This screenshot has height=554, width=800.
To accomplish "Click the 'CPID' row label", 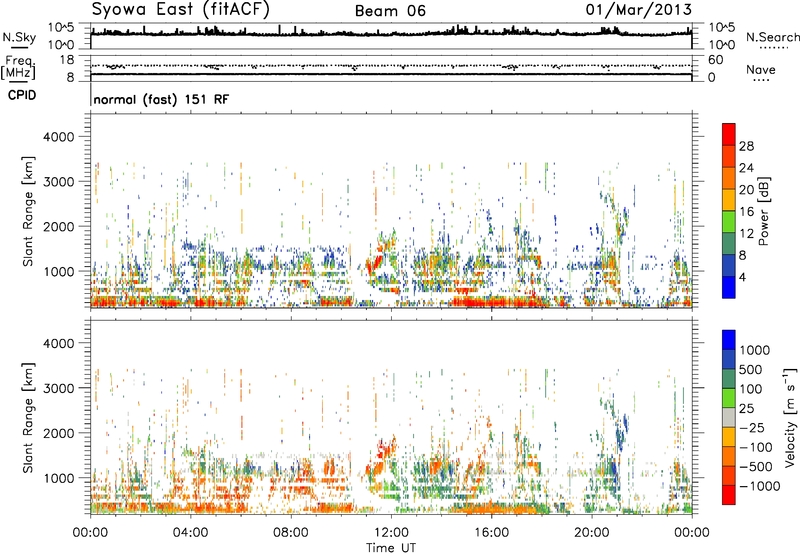I will point(22,95).
